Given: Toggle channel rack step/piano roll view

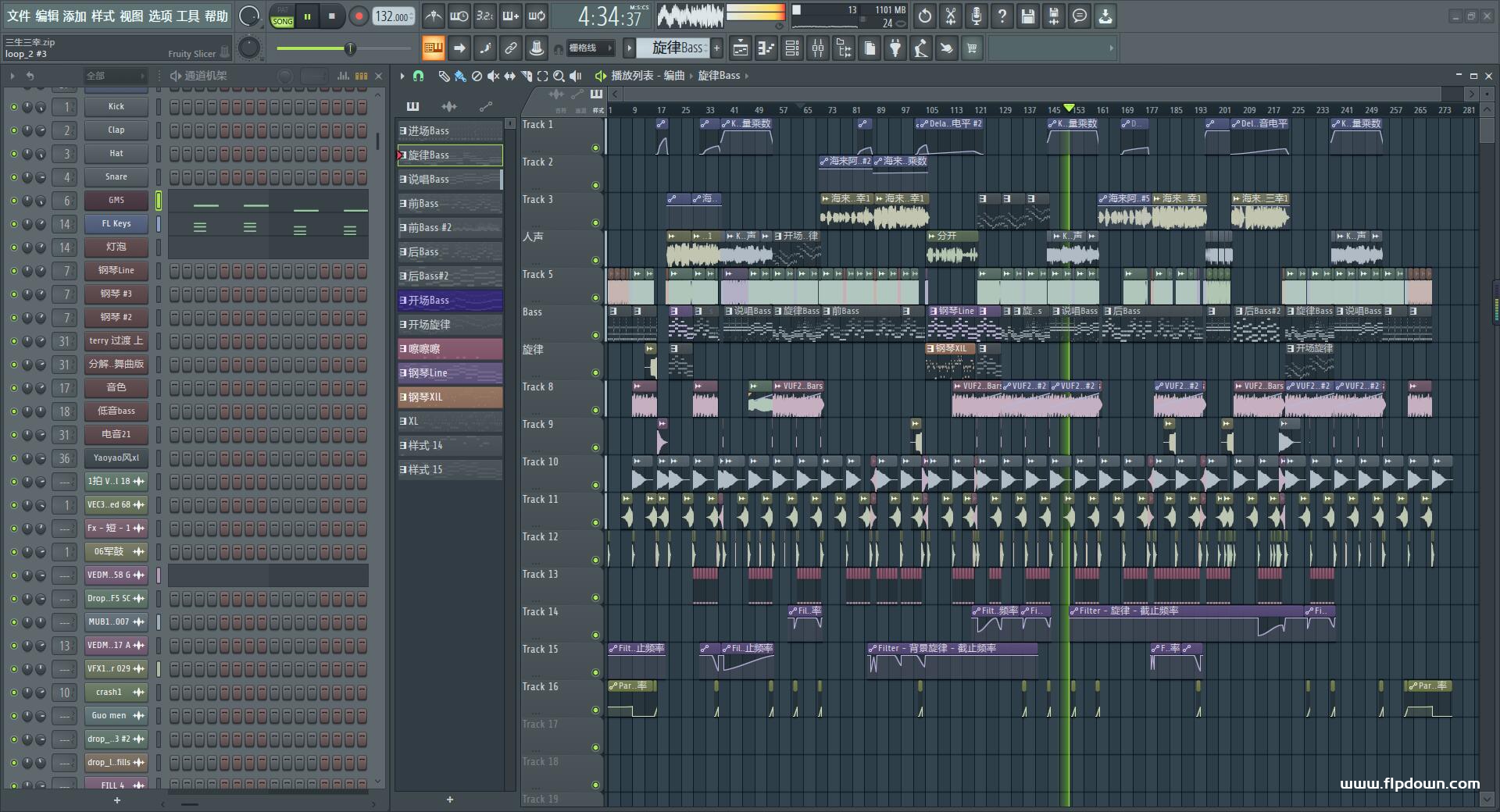Looking at the screenshot, I should pyautogui.click(x=362, y=76).
